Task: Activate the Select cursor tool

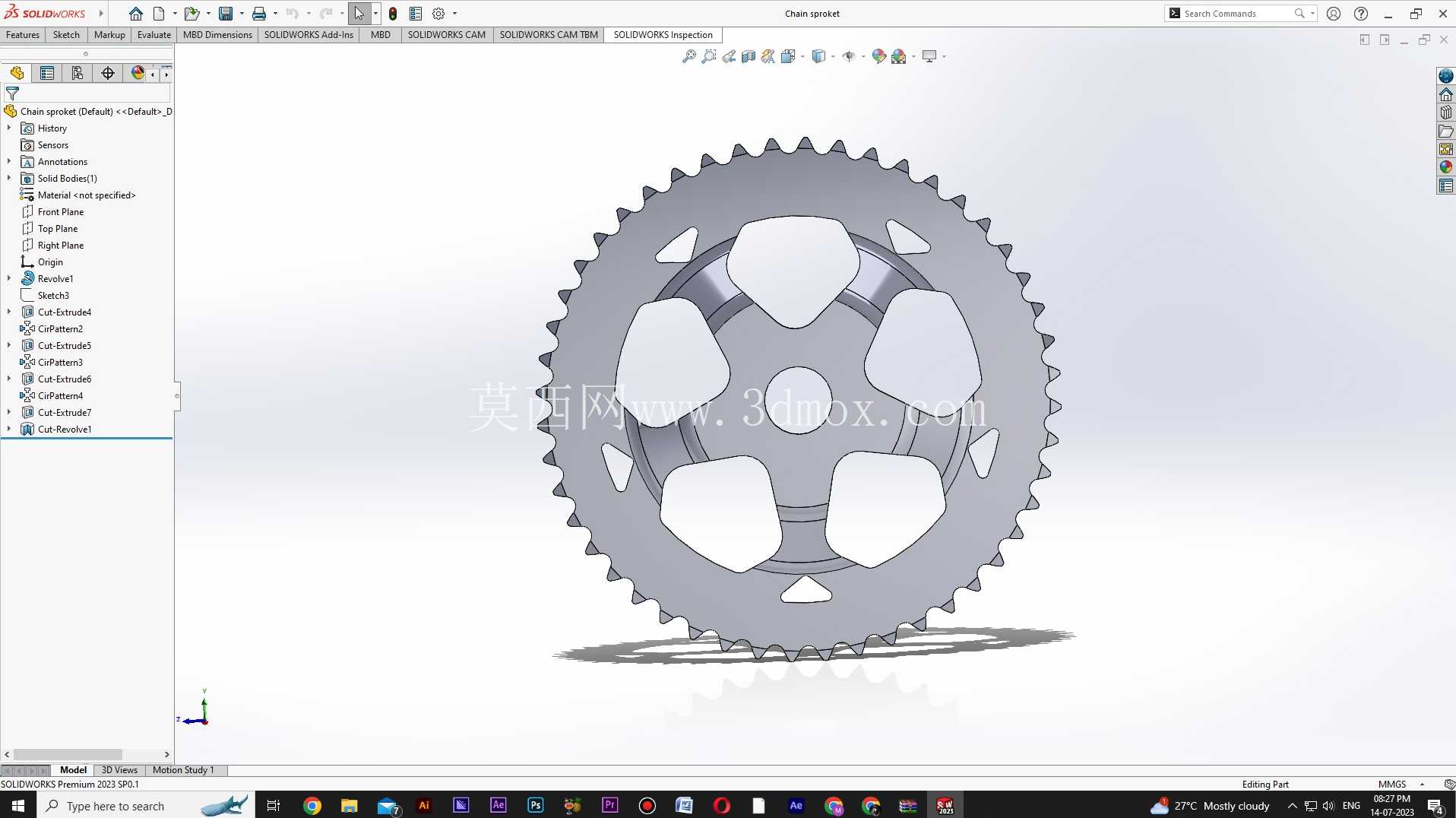Action: pyautogui.click(x=359, y=14)
